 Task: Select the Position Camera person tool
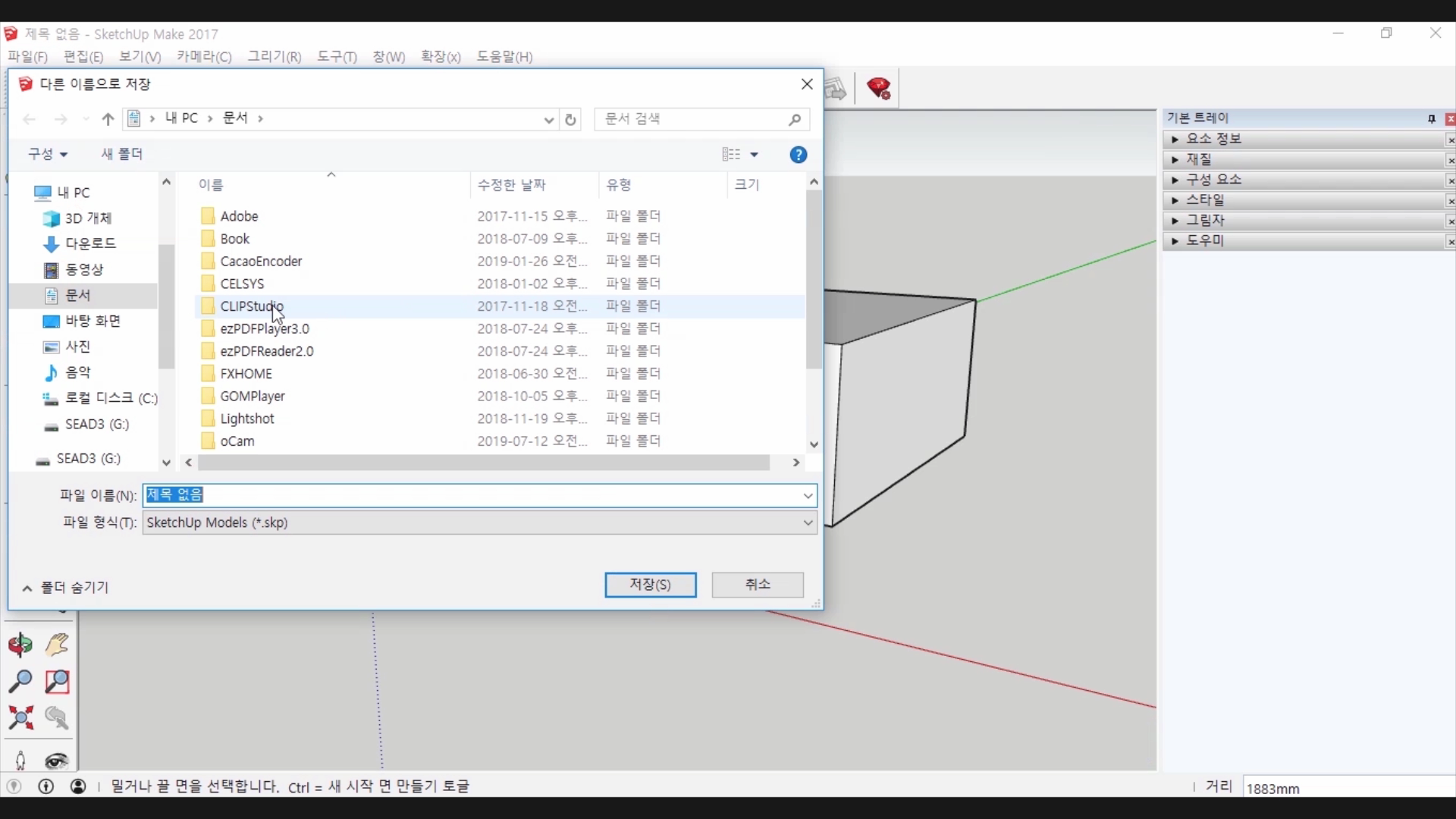point(20,760)
